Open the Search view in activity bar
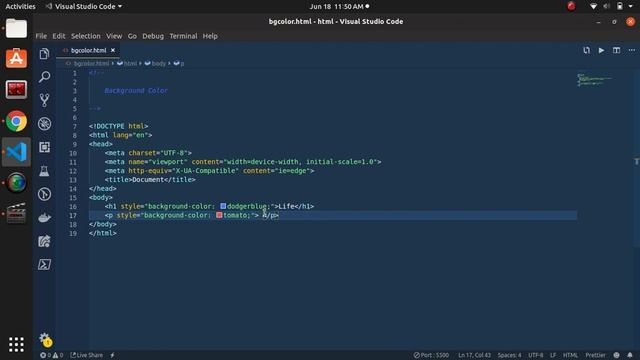 pos(44,77)
